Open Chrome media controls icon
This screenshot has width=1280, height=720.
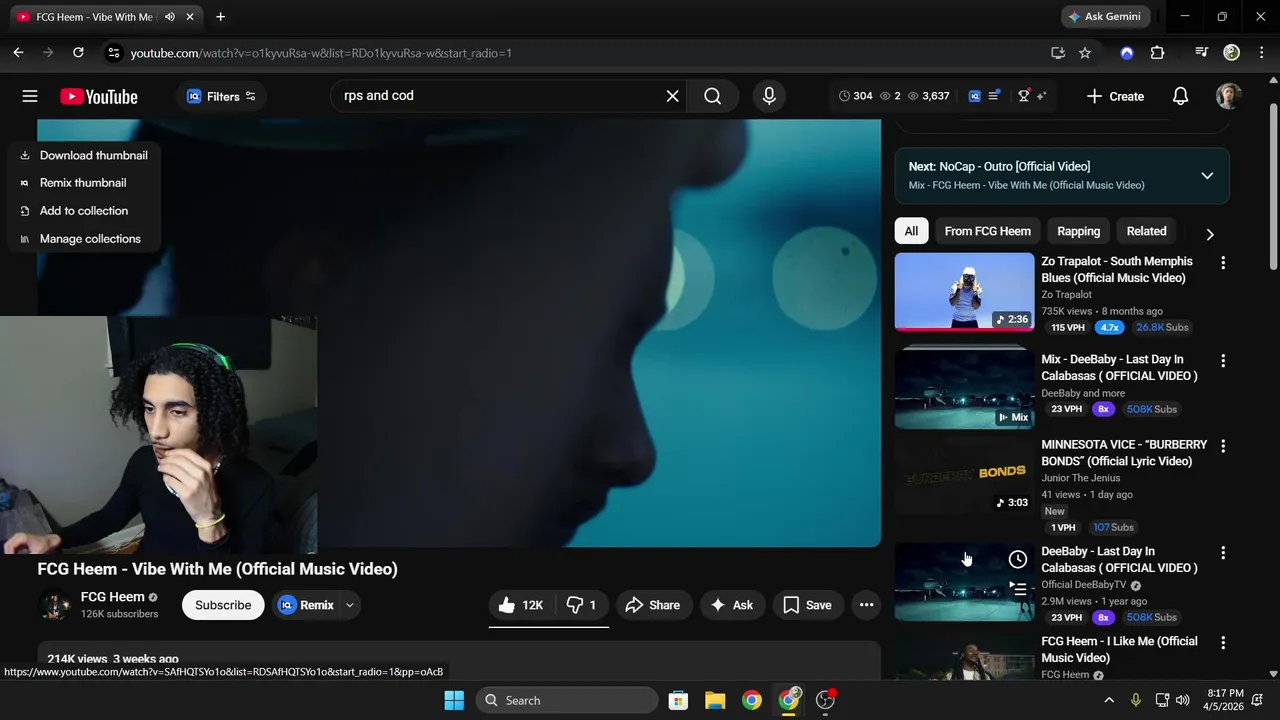point(1202,53)
